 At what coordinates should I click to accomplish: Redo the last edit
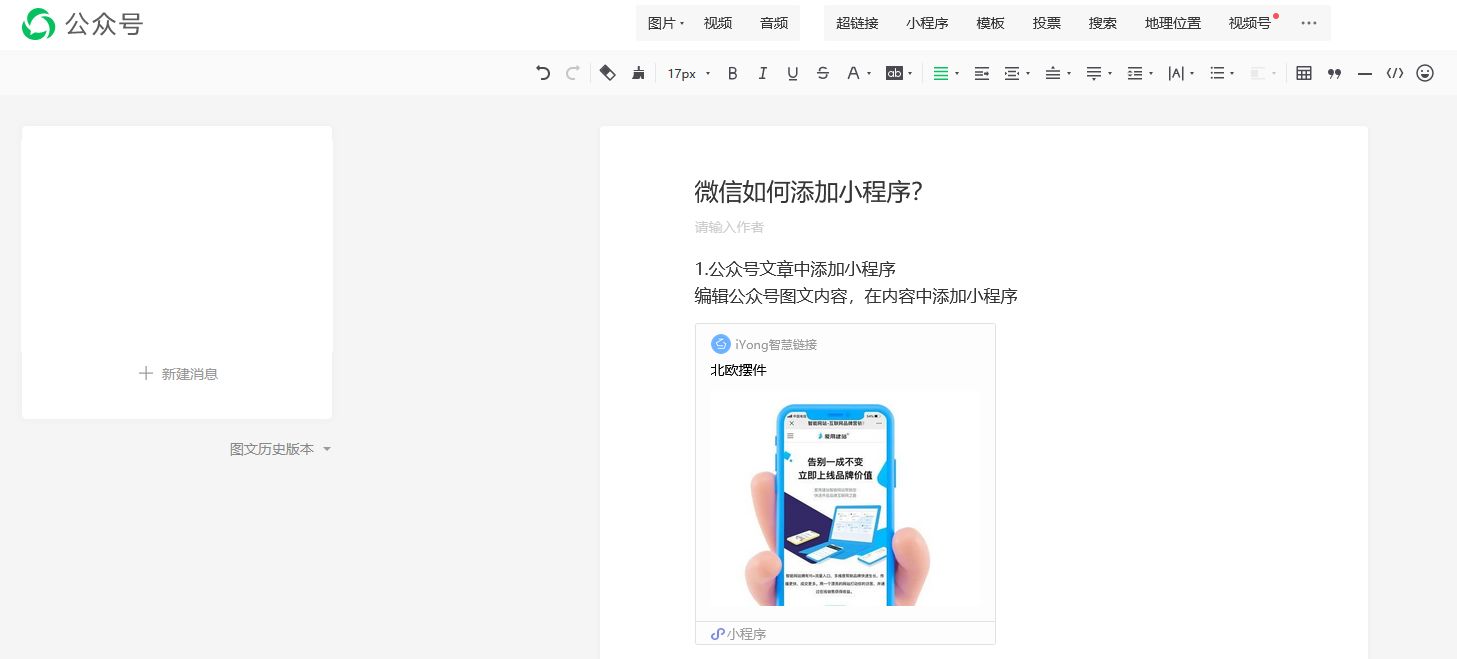pos(572,72)
